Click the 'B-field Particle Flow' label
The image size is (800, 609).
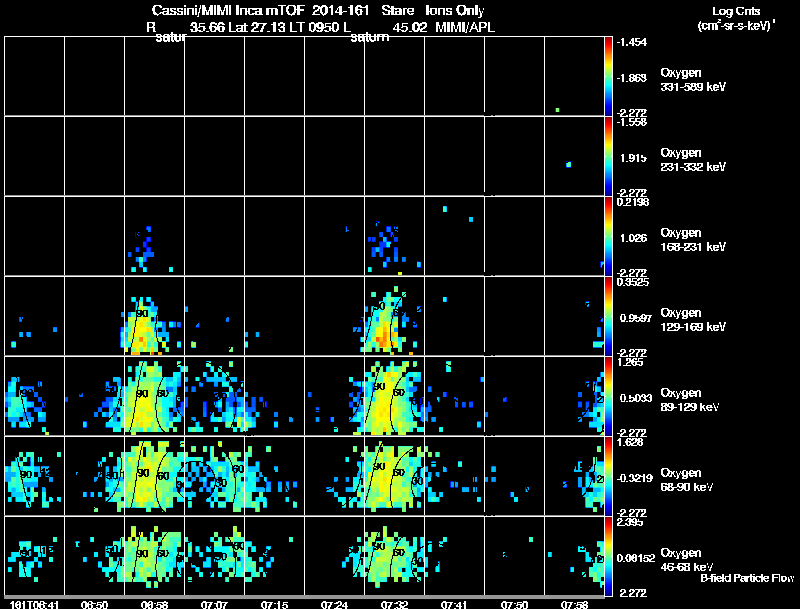click(x=747, y=578)
